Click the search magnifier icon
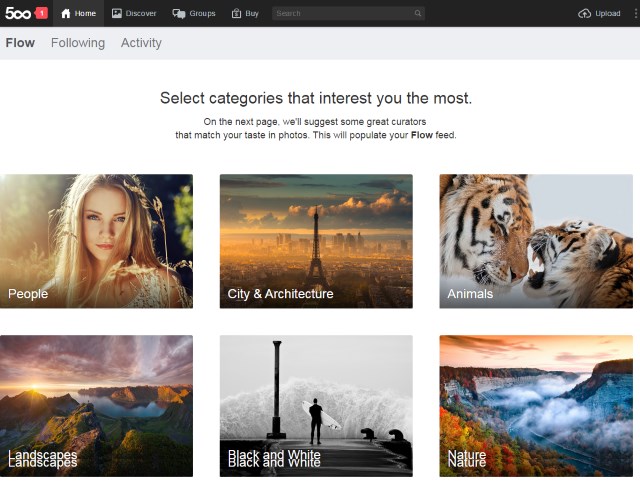Screen dimensions: 640x485 pyautogui.click(x=418, y=13)
